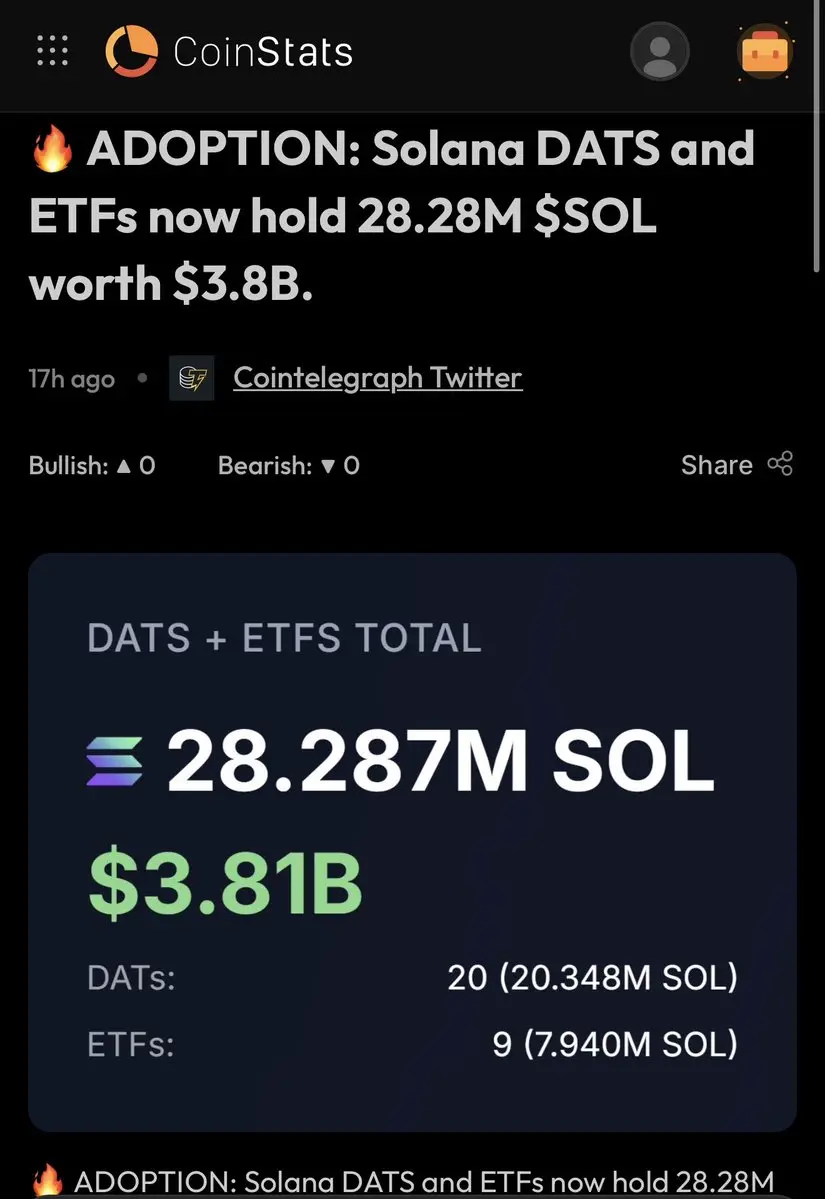
Task: Open the DATS + ETFS TOTAL image card
Action: pyautogui.click(x=412, y=842)
